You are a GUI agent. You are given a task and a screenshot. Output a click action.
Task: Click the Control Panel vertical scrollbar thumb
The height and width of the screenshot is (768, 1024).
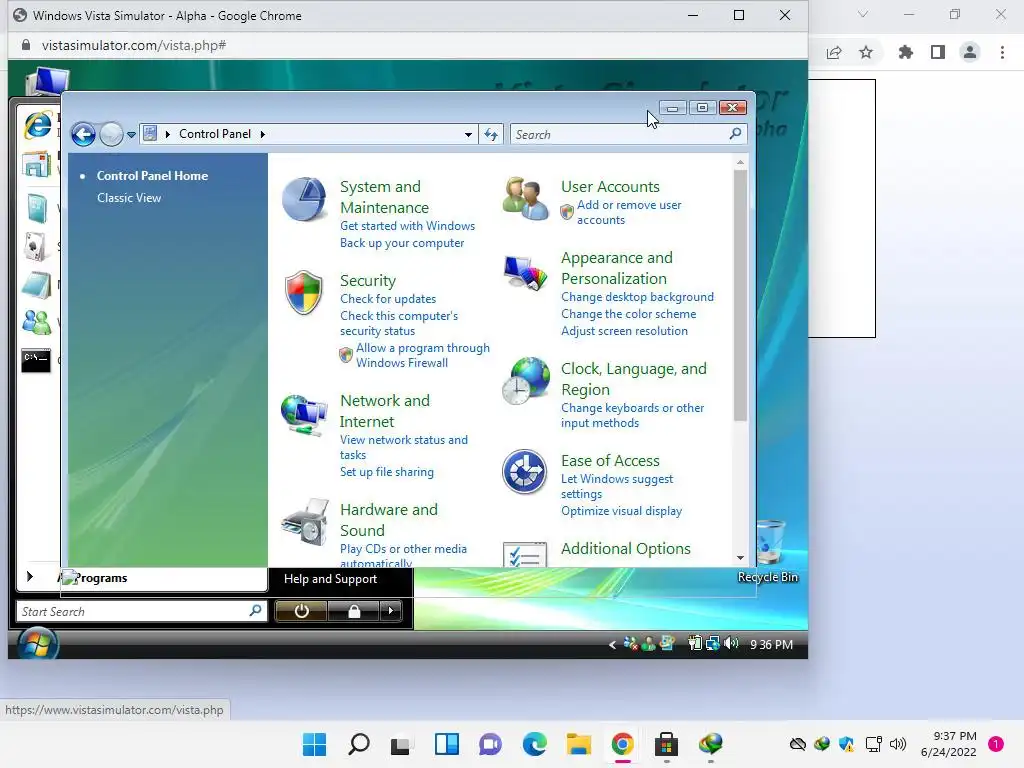click(x=740, y=295)
